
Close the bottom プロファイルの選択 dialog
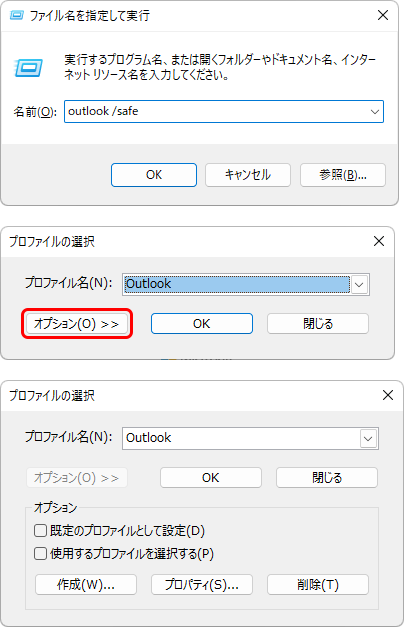388,395
